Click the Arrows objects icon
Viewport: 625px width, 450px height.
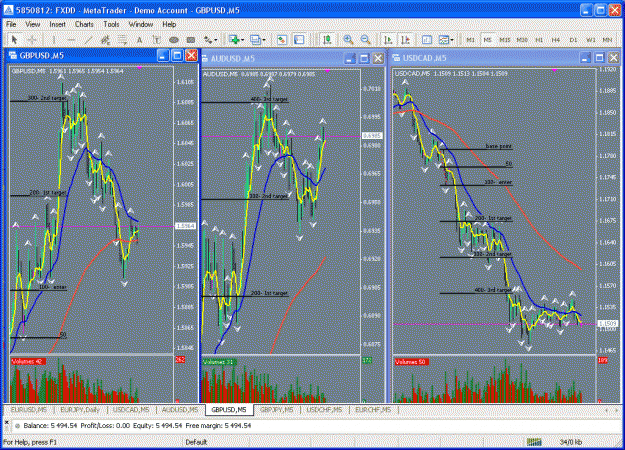pyautogui.click(x=208, y=39)
